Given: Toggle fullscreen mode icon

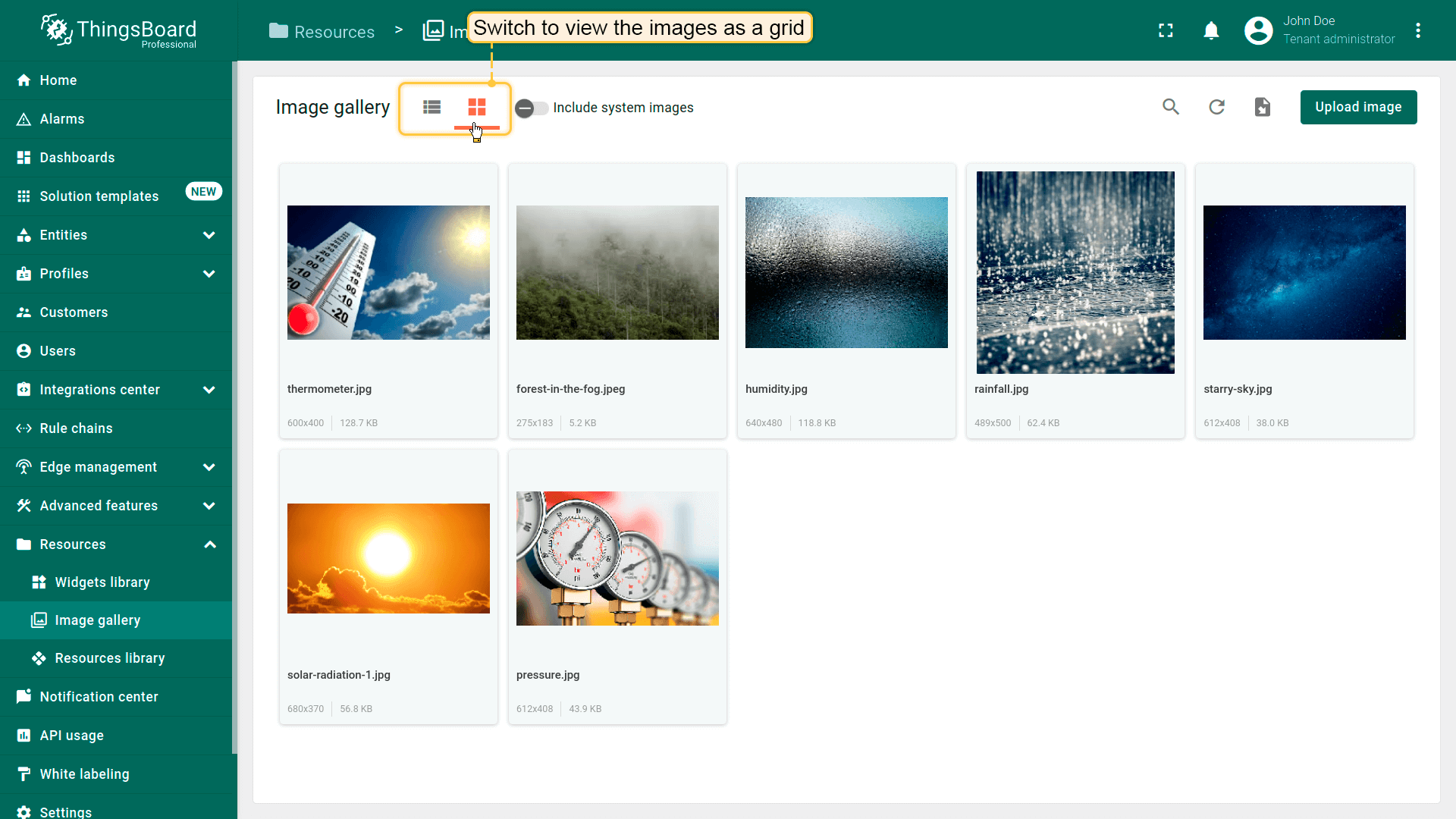Looking at the screenshot, I should click(1166, 30).
